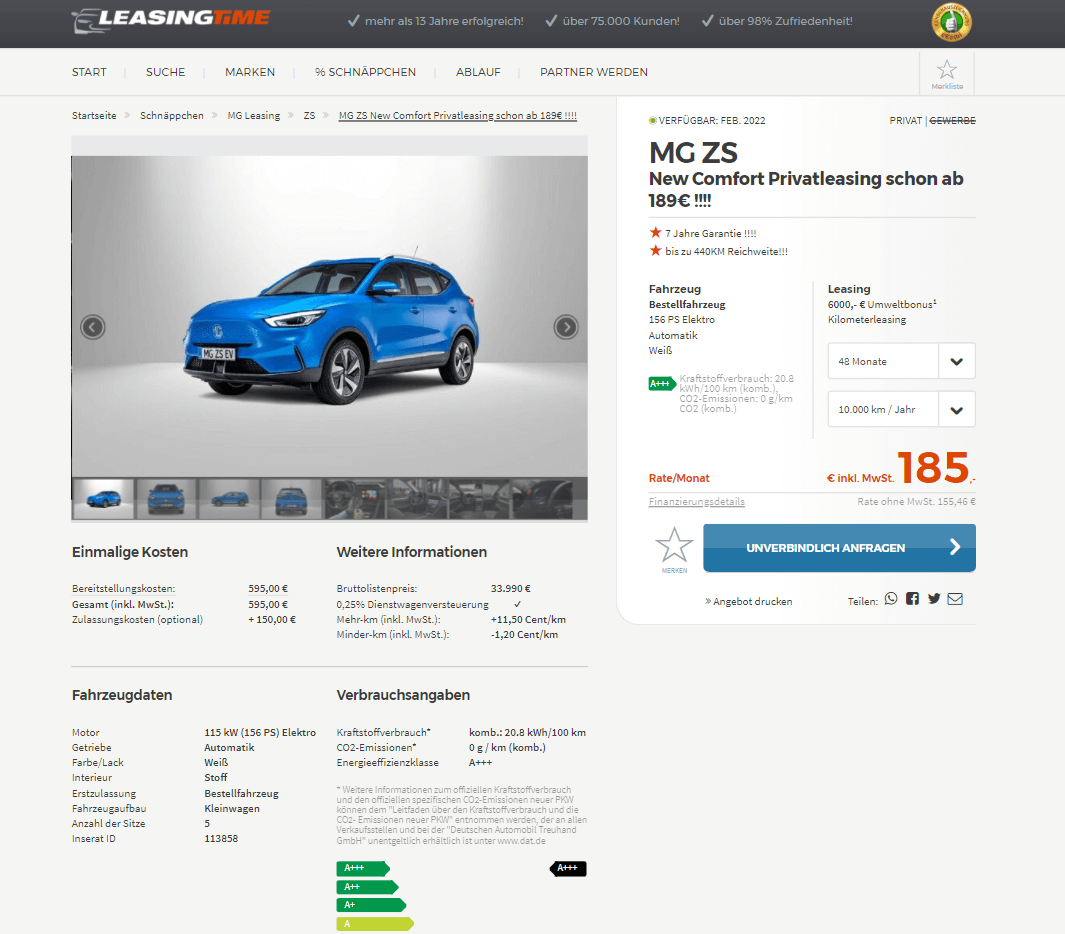The height and width of the screenshot is (934, 1065).
Task: Select PRIVAT leasing option
Action: tap(905, 120)
